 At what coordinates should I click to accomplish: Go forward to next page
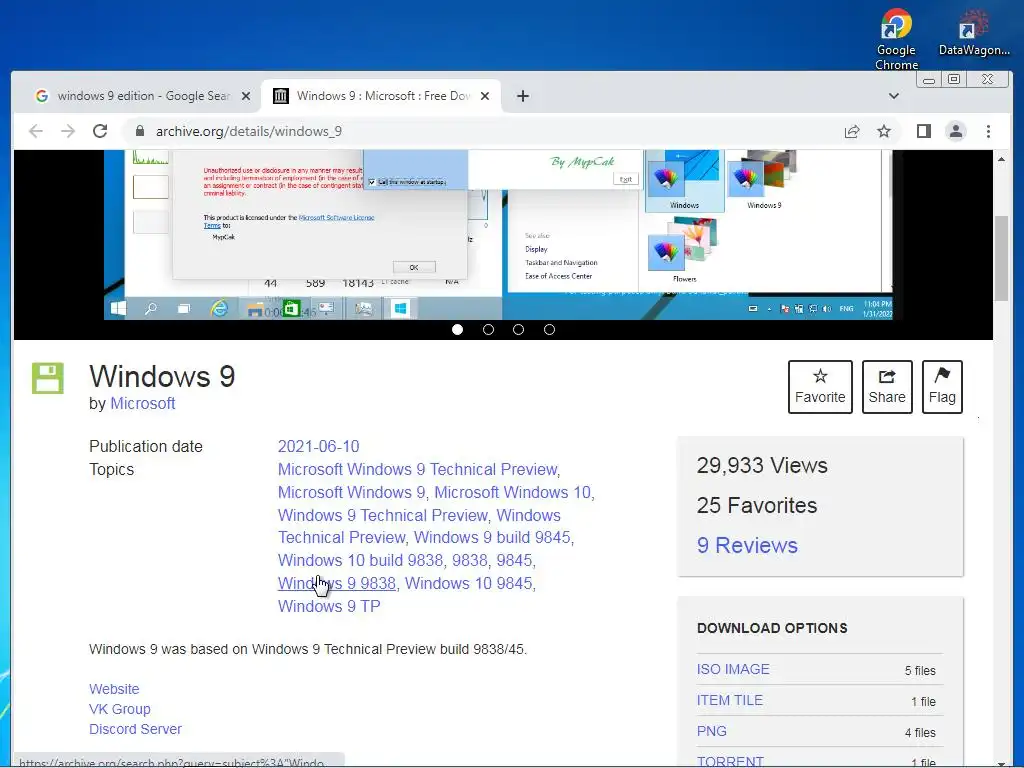pos(68,131)
